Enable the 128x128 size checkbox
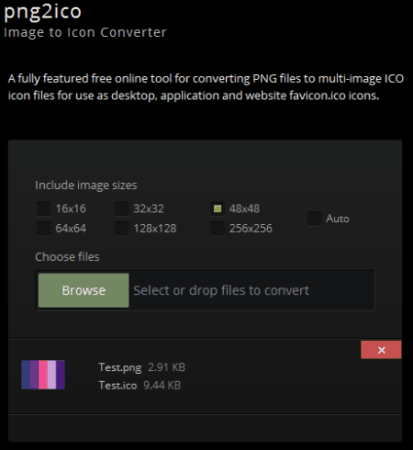This screenshot has height=450, width=413. 122,229
